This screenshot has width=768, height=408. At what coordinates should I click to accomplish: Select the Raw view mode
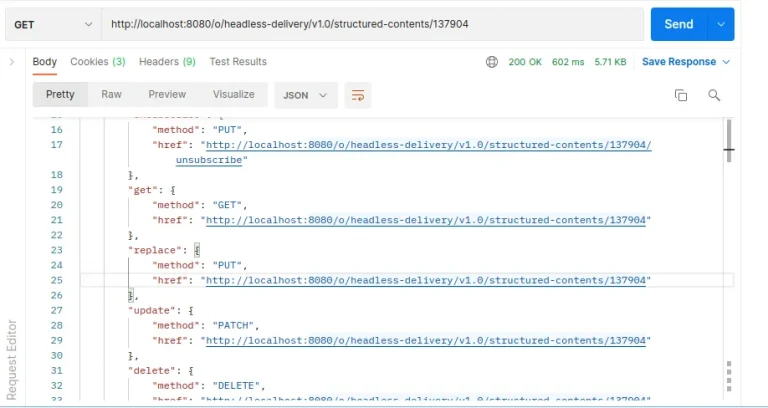click(111, 95)
